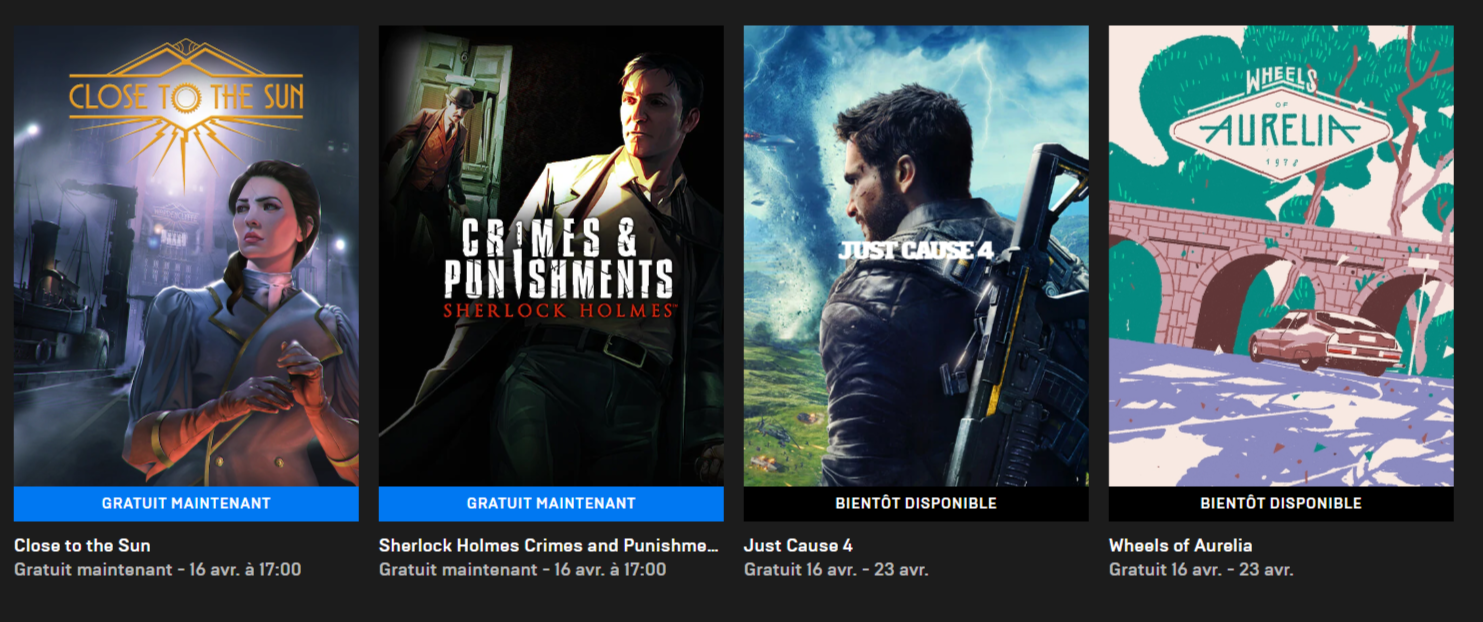Click Close to the Sun free-until date text
Viewport: 1483px width, 622px height.
(157, 570)
